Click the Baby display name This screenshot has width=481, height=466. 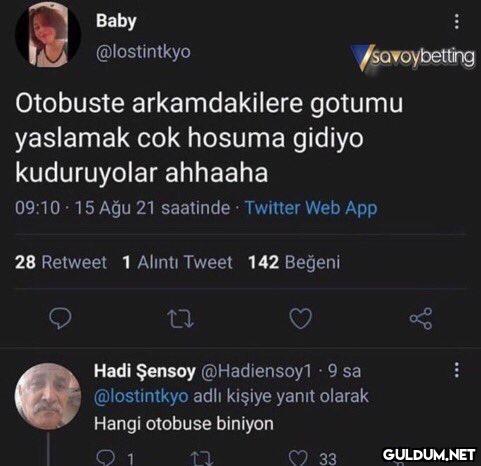(116, 21)
